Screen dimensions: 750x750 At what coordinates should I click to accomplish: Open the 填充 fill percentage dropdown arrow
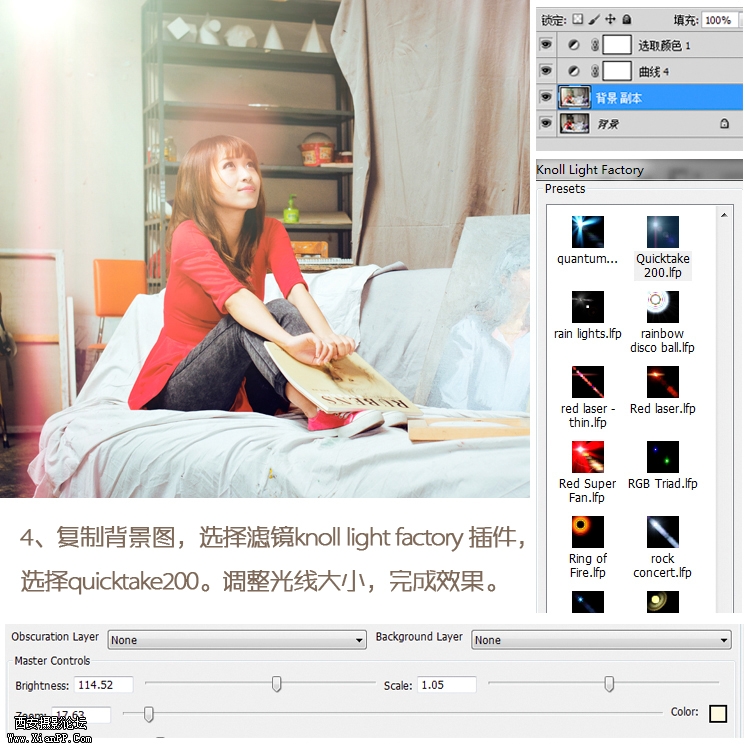740,20
